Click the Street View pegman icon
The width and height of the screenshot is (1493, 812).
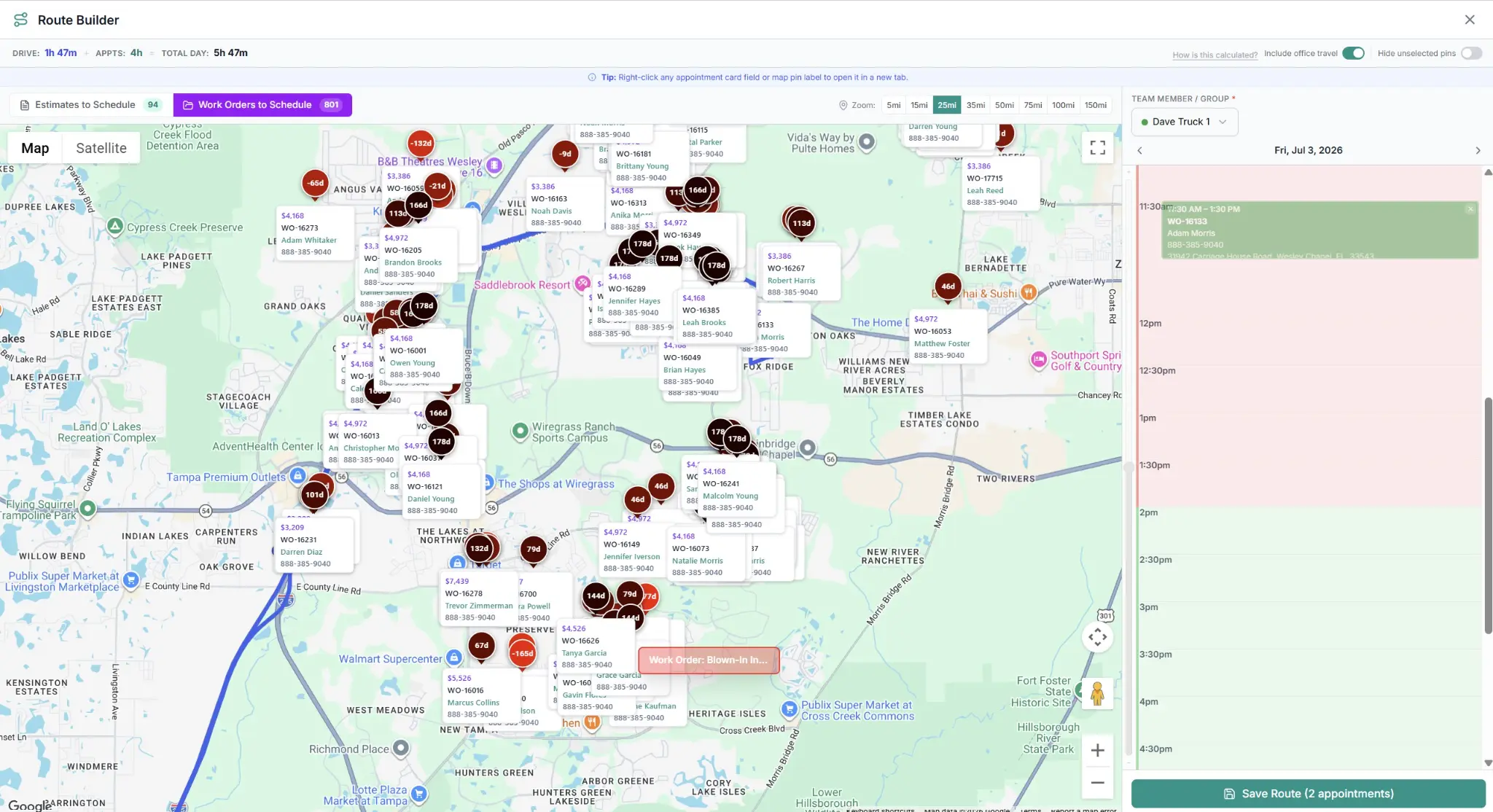tap(1097, 694)
